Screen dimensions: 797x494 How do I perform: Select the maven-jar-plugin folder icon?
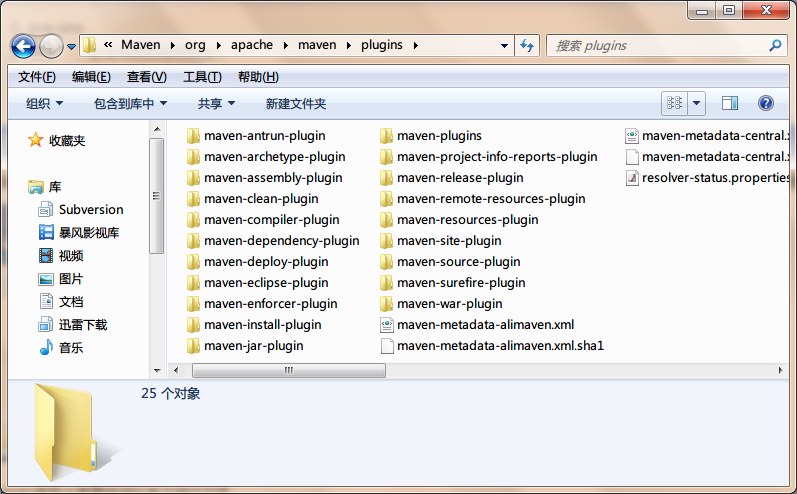(193, 346)
